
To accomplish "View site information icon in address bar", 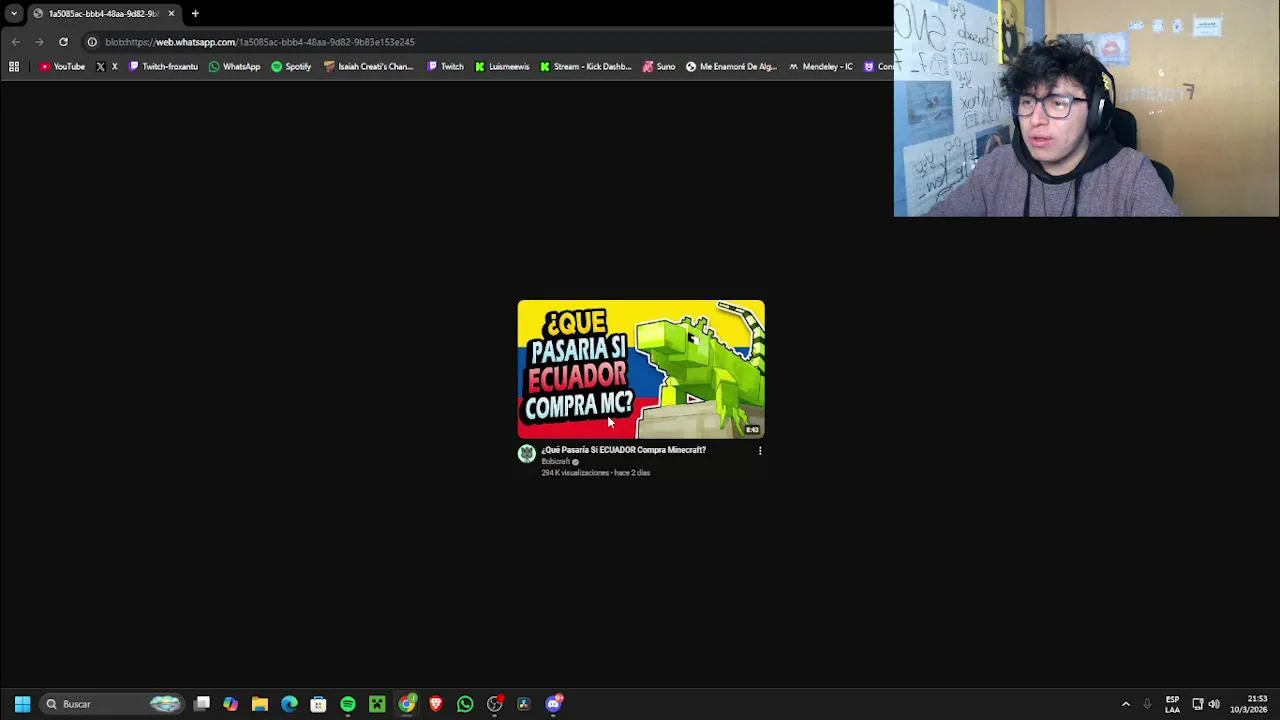I will point(92,42).
